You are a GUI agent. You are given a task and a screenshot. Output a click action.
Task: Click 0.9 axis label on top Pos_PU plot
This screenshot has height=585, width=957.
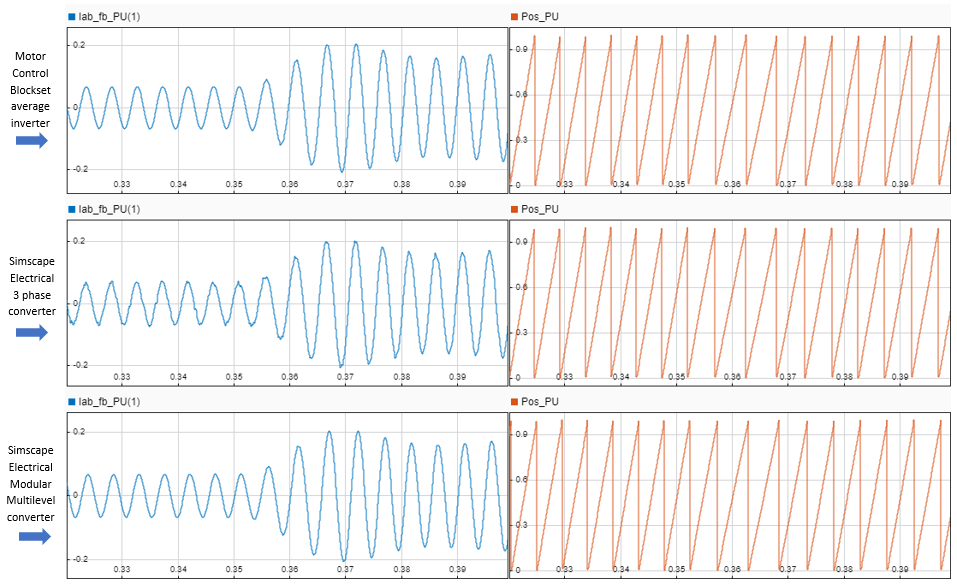coord(521,49)
